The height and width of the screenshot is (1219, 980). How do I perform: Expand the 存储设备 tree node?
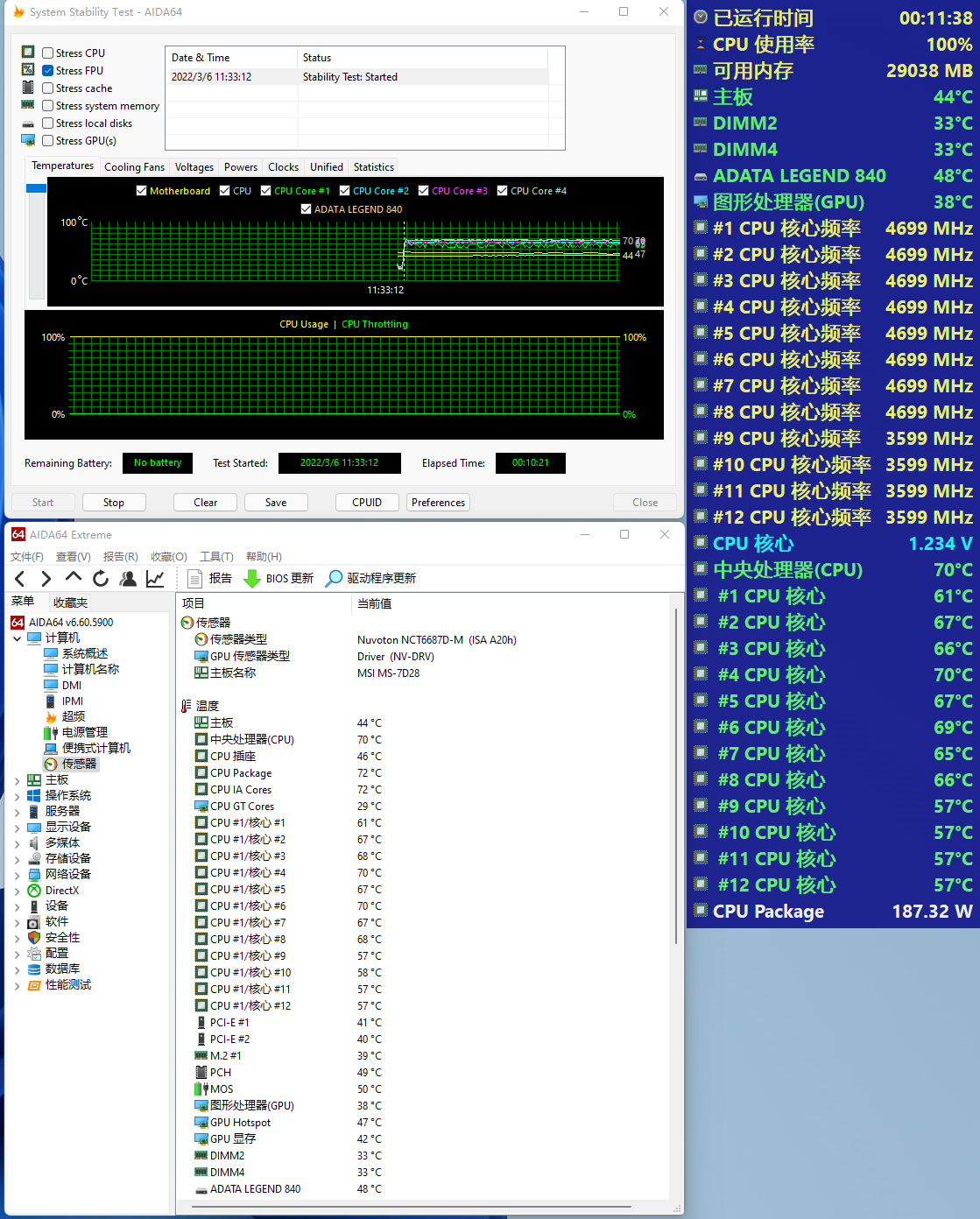point(18,859)
